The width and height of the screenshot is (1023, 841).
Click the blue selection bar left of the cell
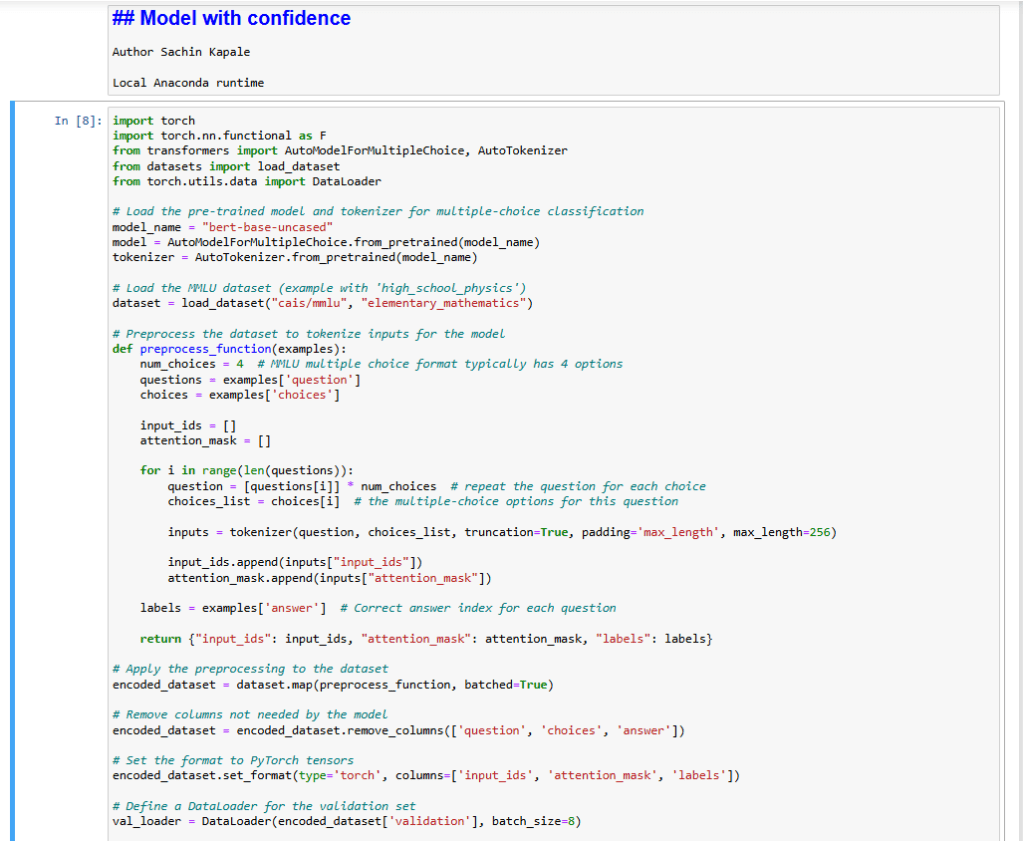[x=13, y=470]
